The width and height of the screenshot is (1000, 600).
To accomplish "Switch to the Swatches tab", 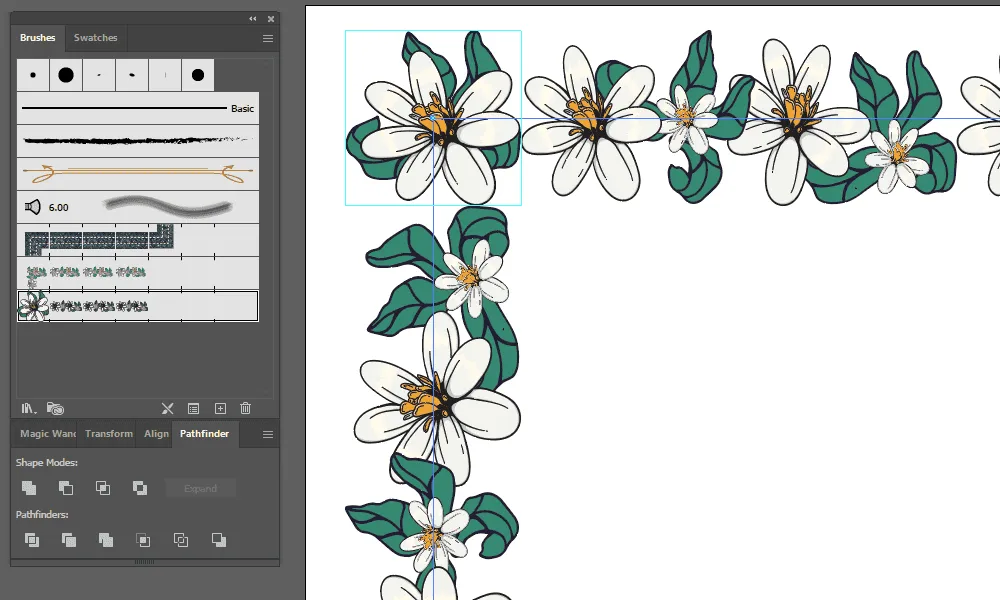I will pos(96,38).
